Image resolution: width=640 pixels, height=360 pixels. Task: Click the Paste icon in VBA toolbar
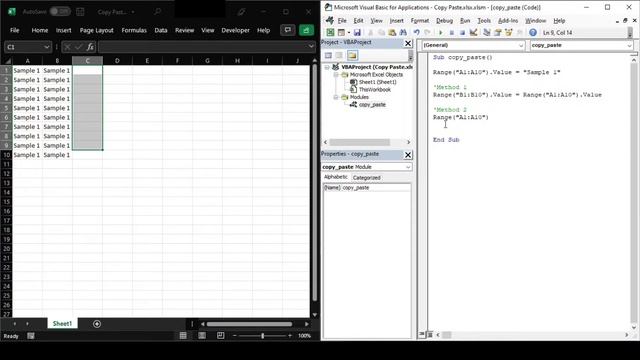(x=392, y=32)
